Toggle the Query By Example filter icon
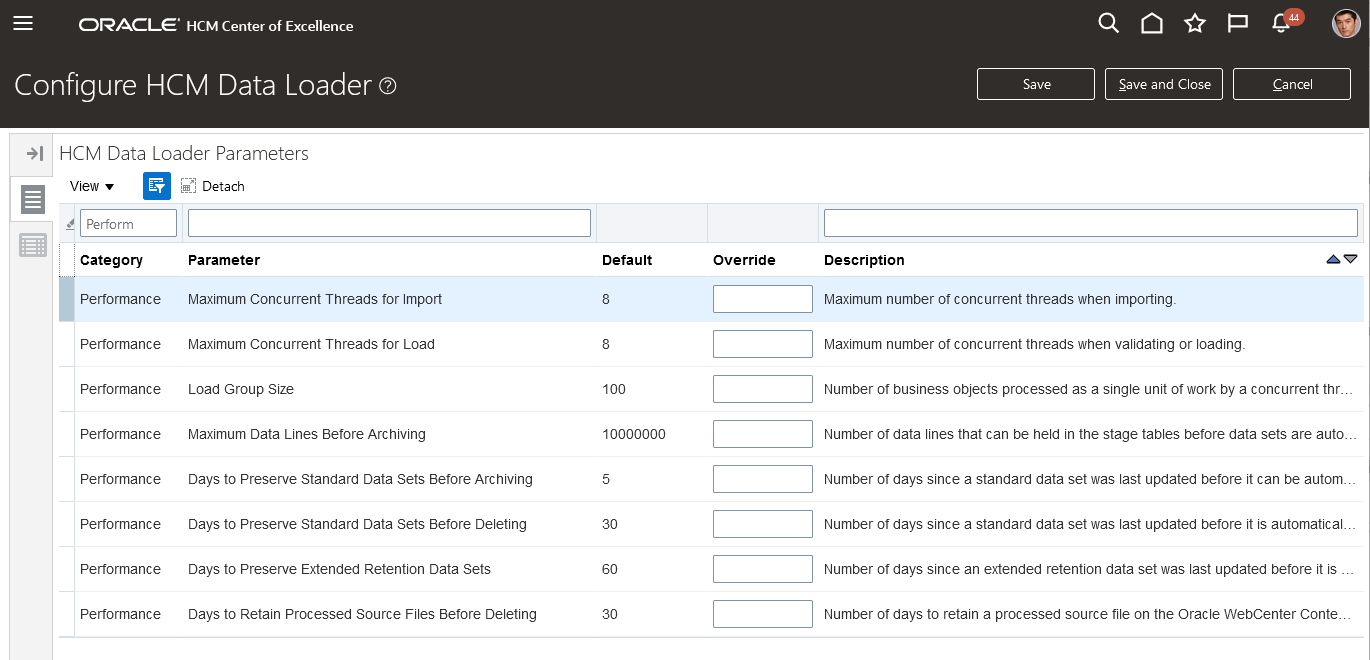 coord(157,186)
